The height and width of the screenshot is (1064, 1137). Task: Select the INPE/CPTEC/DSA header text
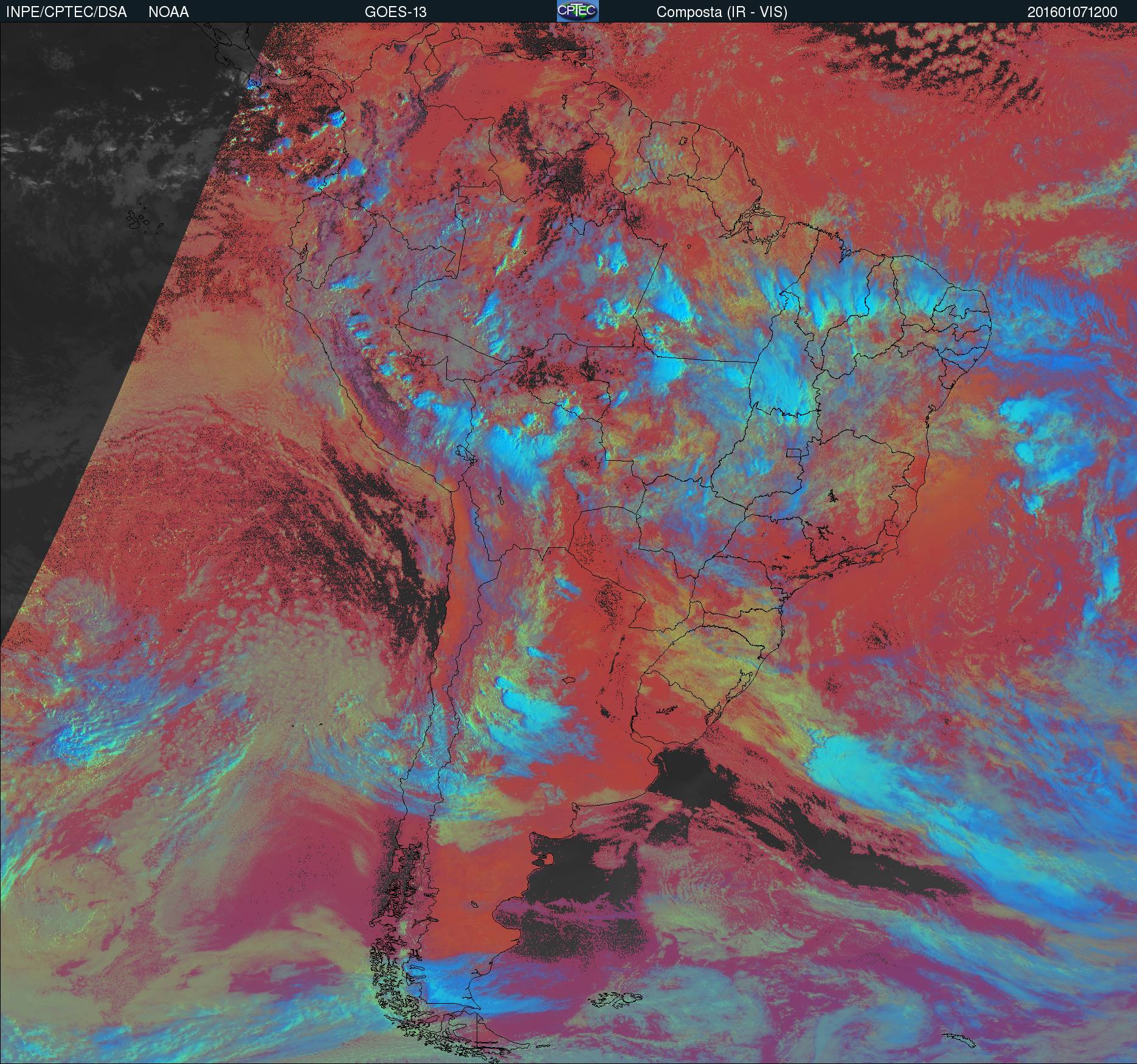pos(66,12)
